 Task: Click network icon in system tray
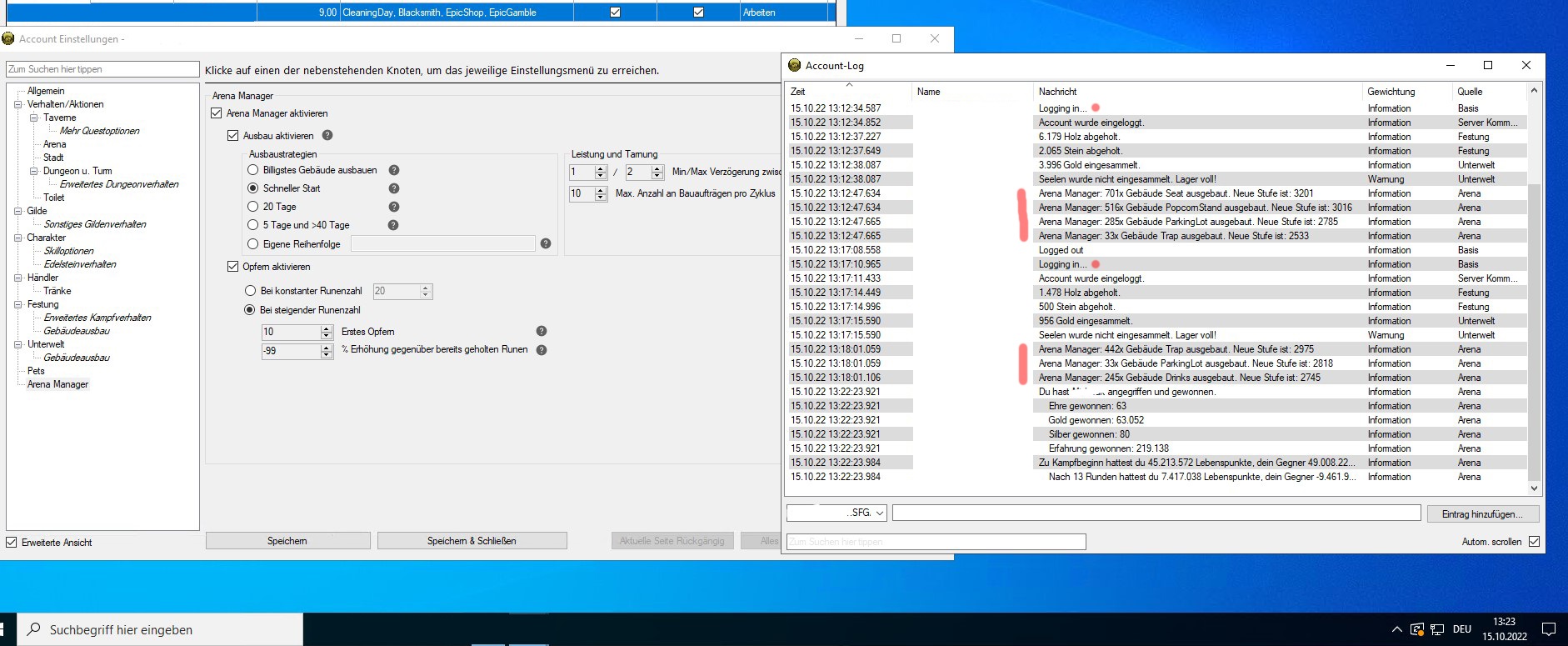[1437, 629]
